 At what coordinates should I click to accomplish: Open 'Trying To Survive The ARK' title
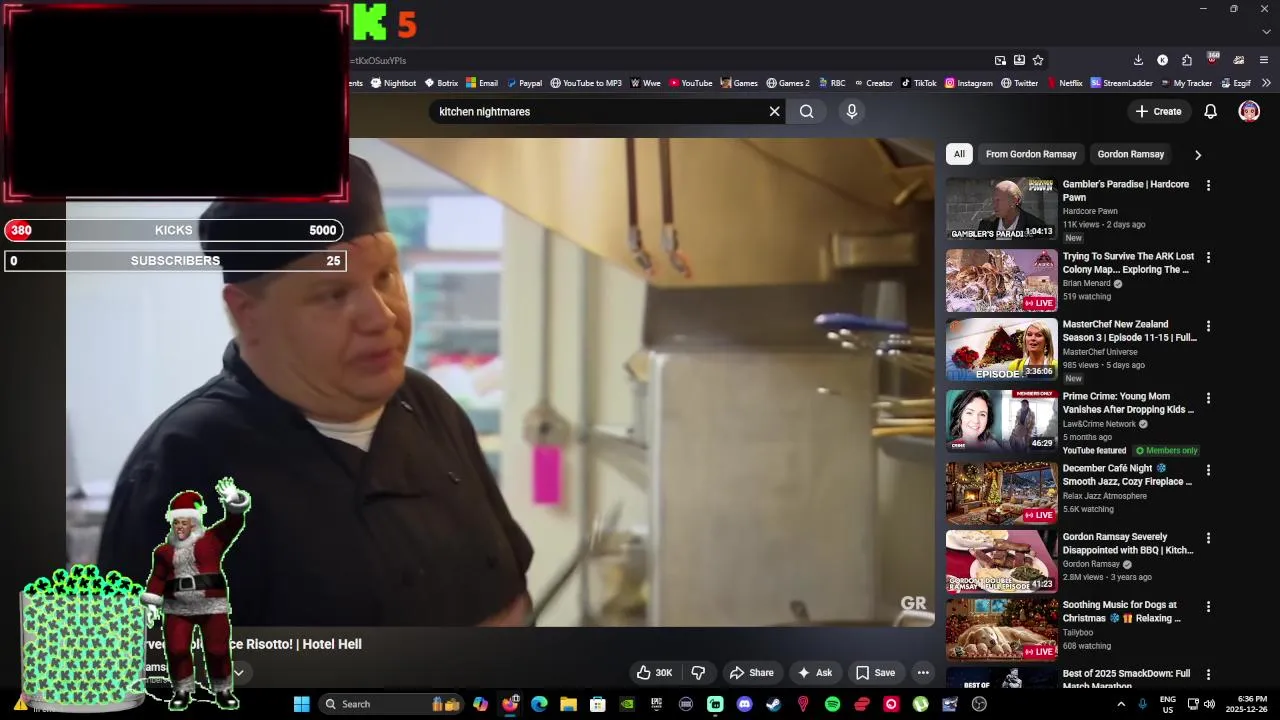click(1128, 263)
